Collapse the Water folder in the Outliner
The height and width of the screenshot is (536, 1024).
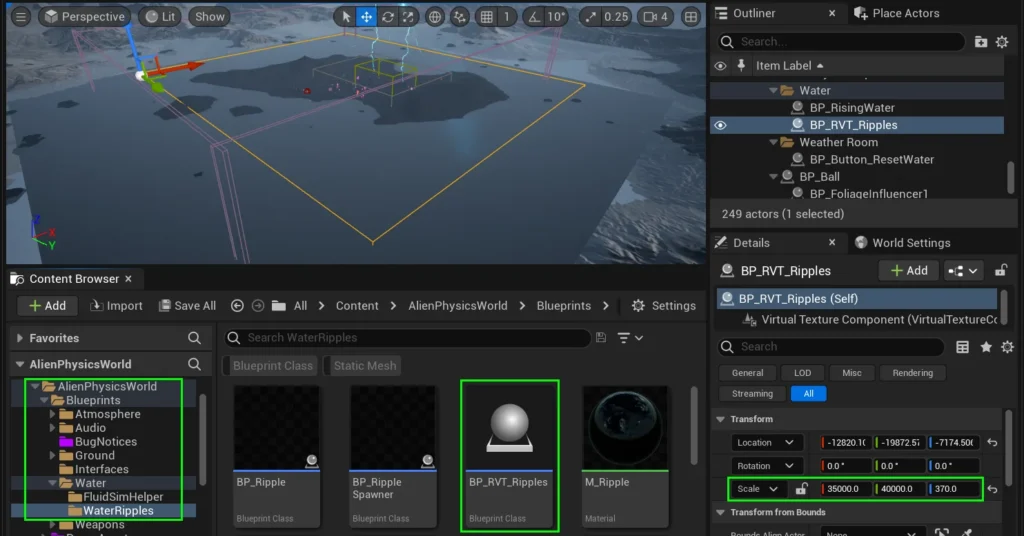coord(774,90)
